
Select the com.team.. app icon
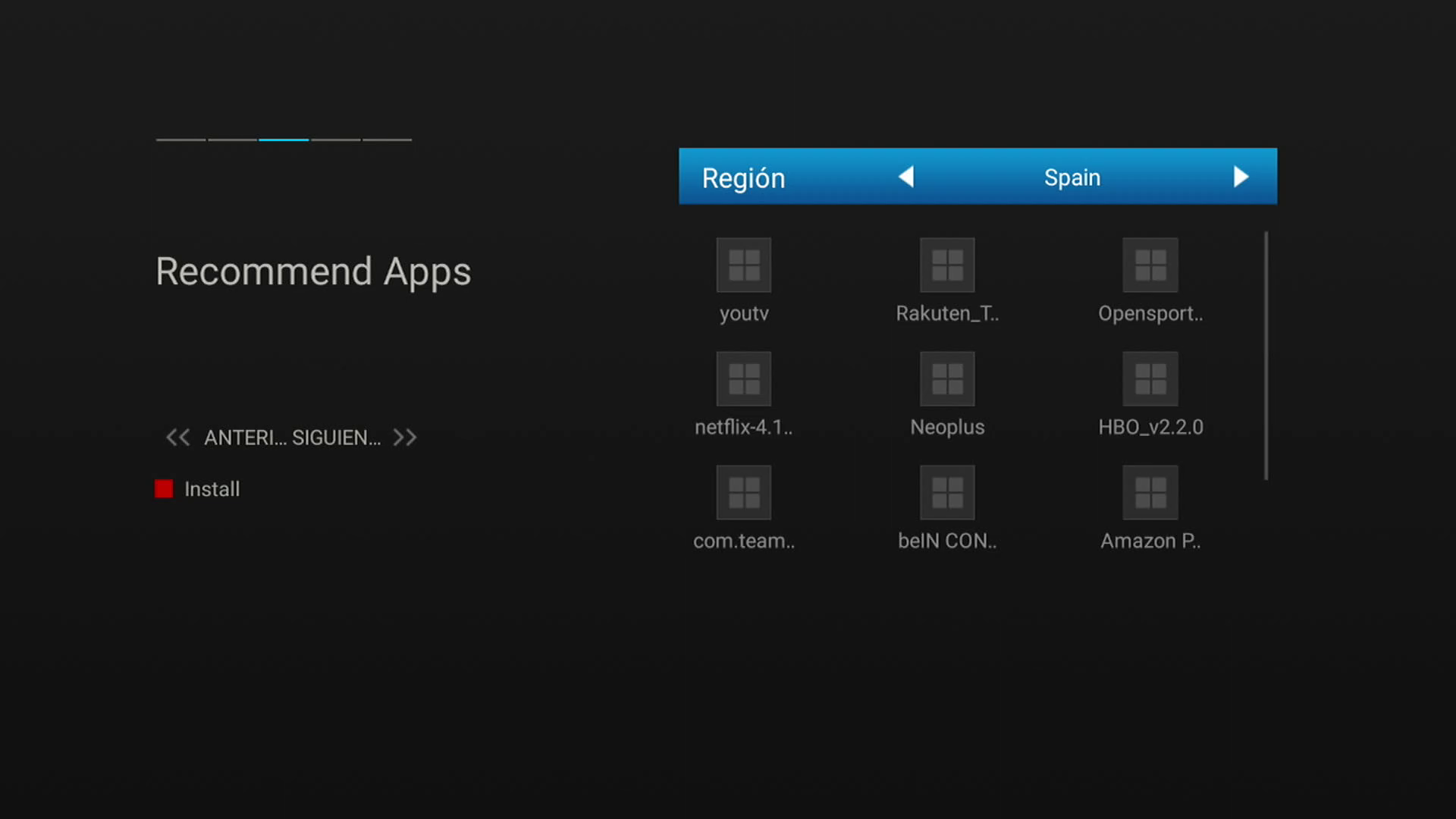(x=743, y=493)
